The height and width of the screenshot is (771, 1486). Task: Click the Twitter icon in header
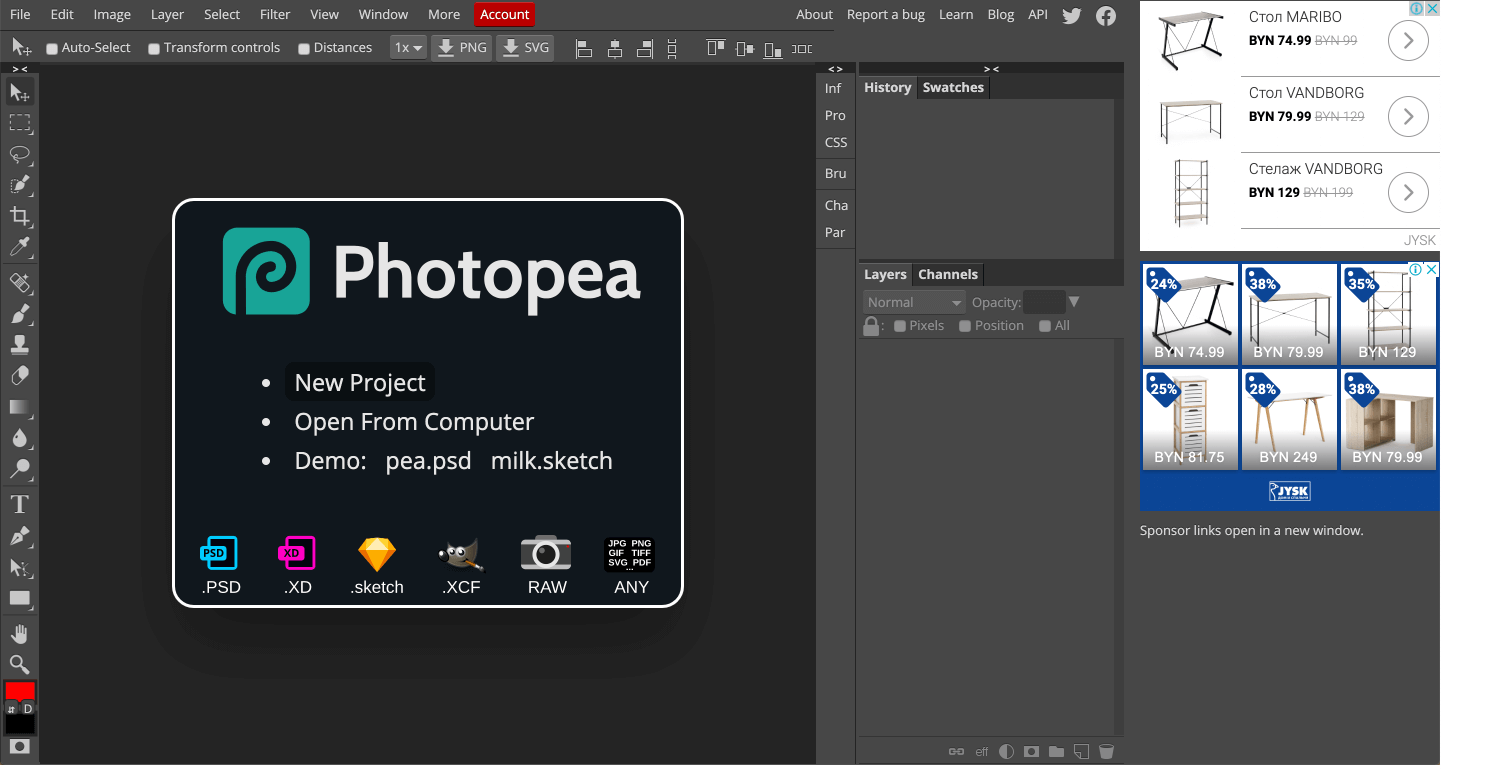[x=1072, y=15]
